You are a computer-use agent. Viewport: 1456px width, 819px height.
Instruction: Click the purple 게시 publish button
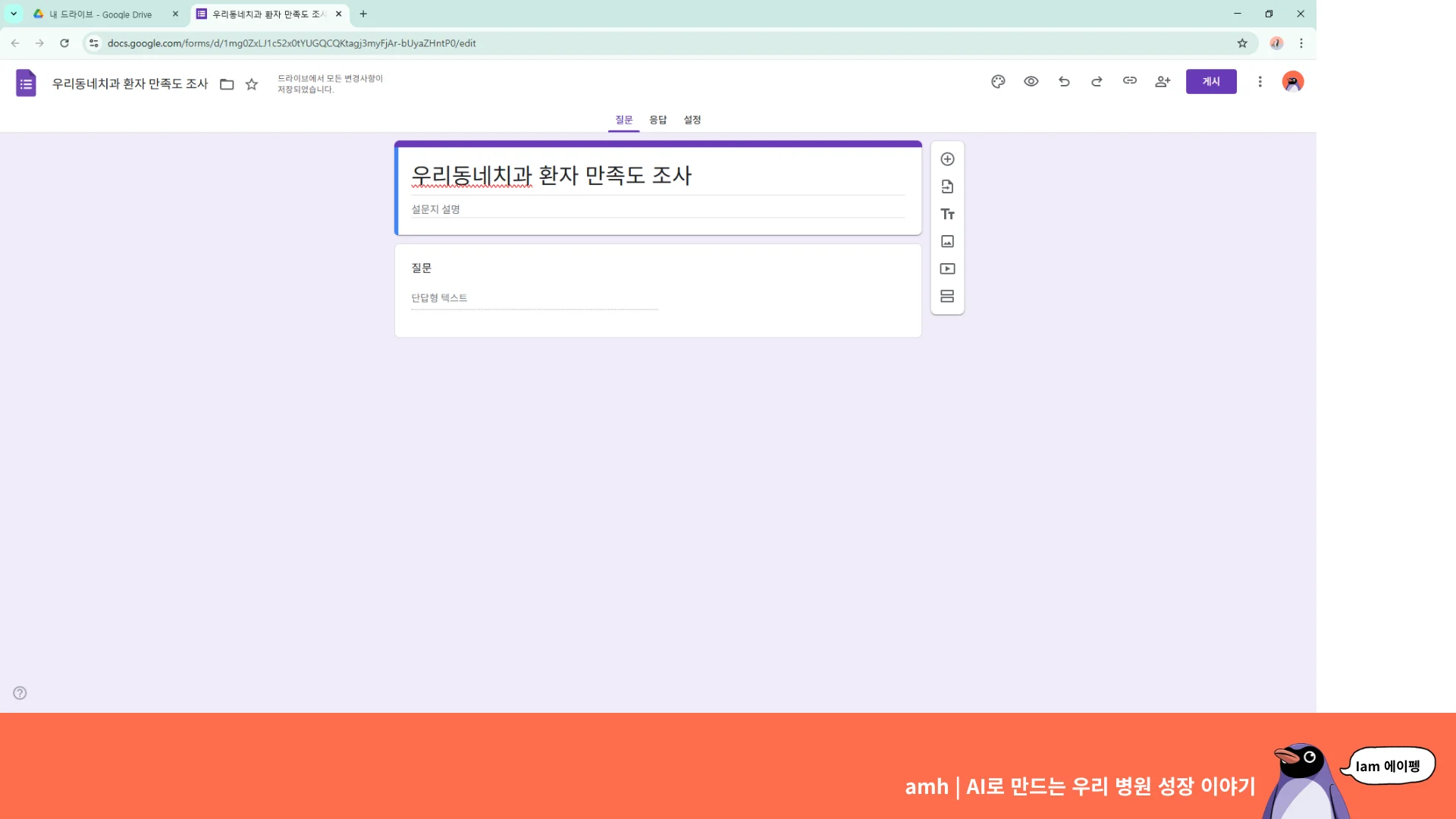[1210, 81]
